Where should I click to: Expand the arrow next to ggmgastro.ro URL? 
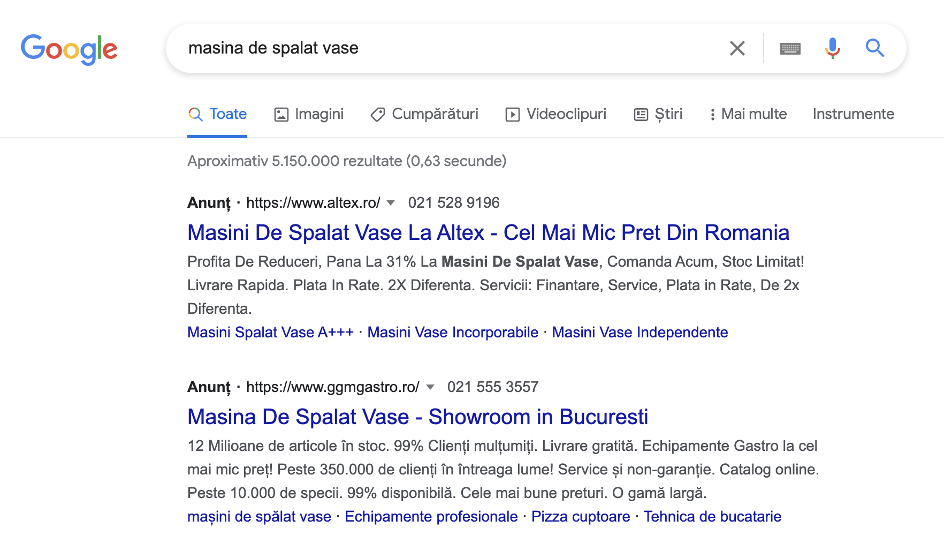point(430,387)
